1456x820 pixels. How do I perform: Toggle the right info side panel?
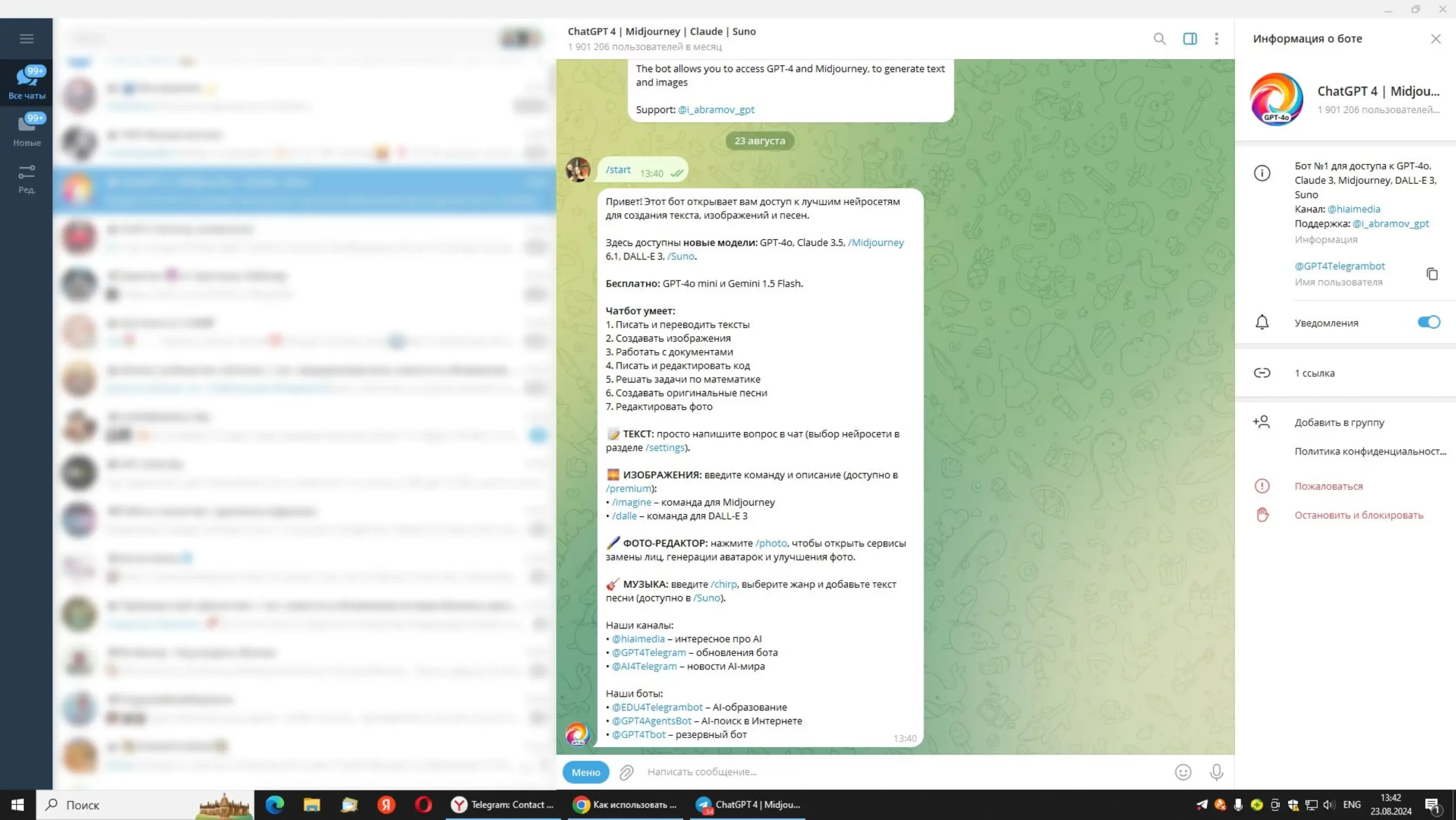pyautogui.click(x=1189, y=39)
